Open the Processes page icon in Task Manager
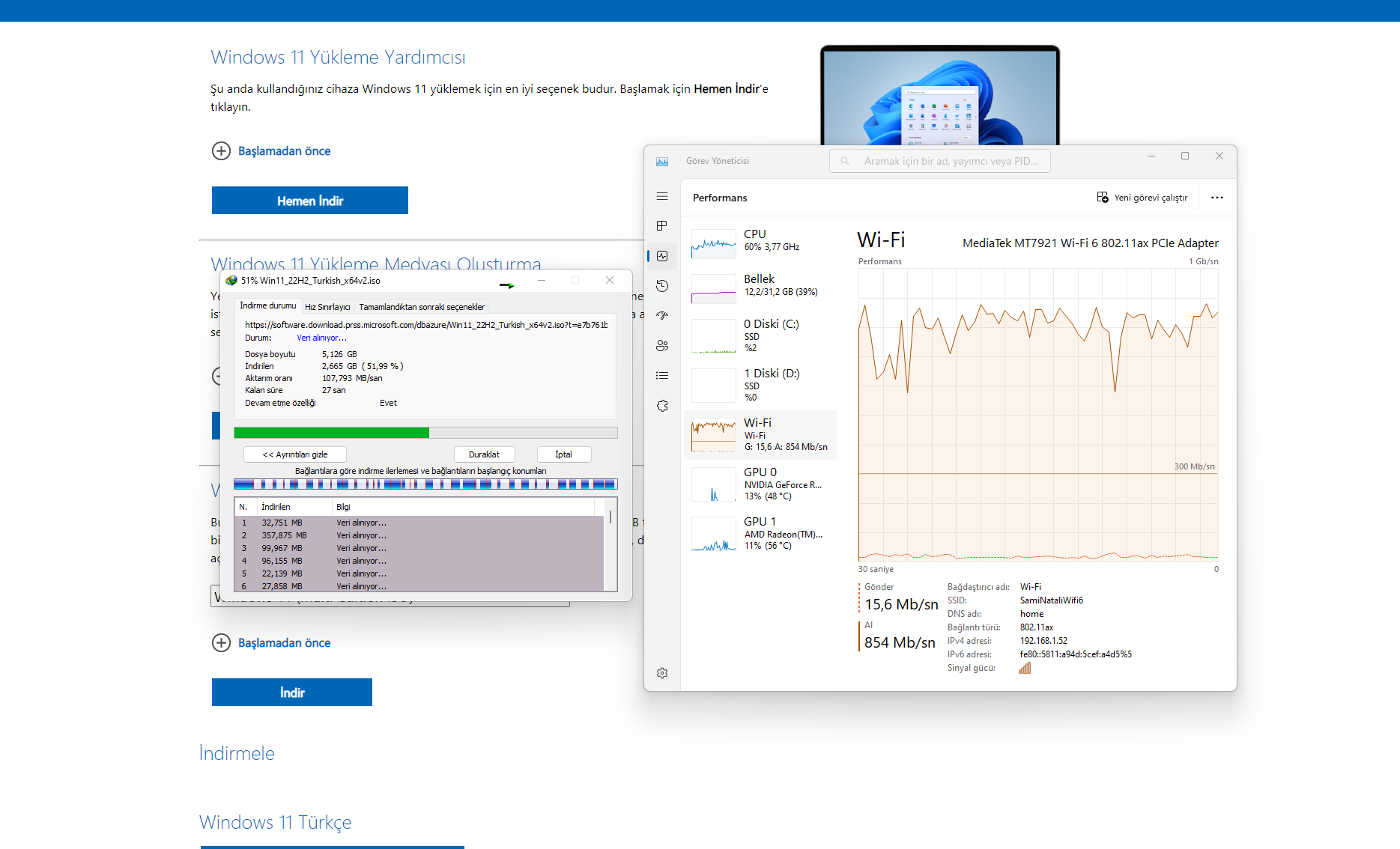 point(662,226)
